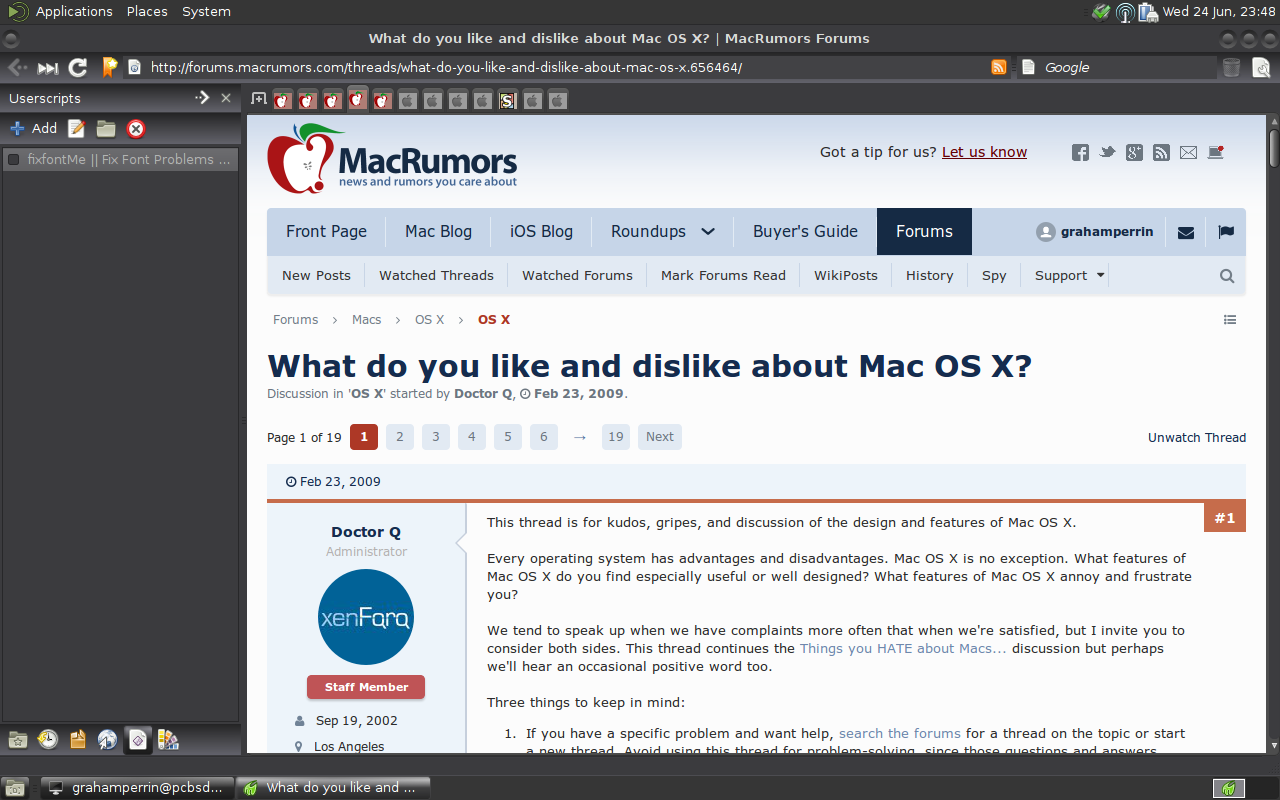Viewport: 1280px width, 800px height.
Task: Select the userscripts panel page icon
Action: 138,740
